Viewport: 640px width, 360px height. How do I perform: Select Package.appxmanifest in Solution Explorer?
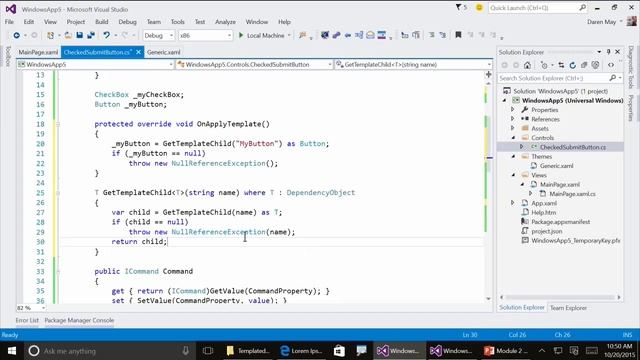pos(560,222)
